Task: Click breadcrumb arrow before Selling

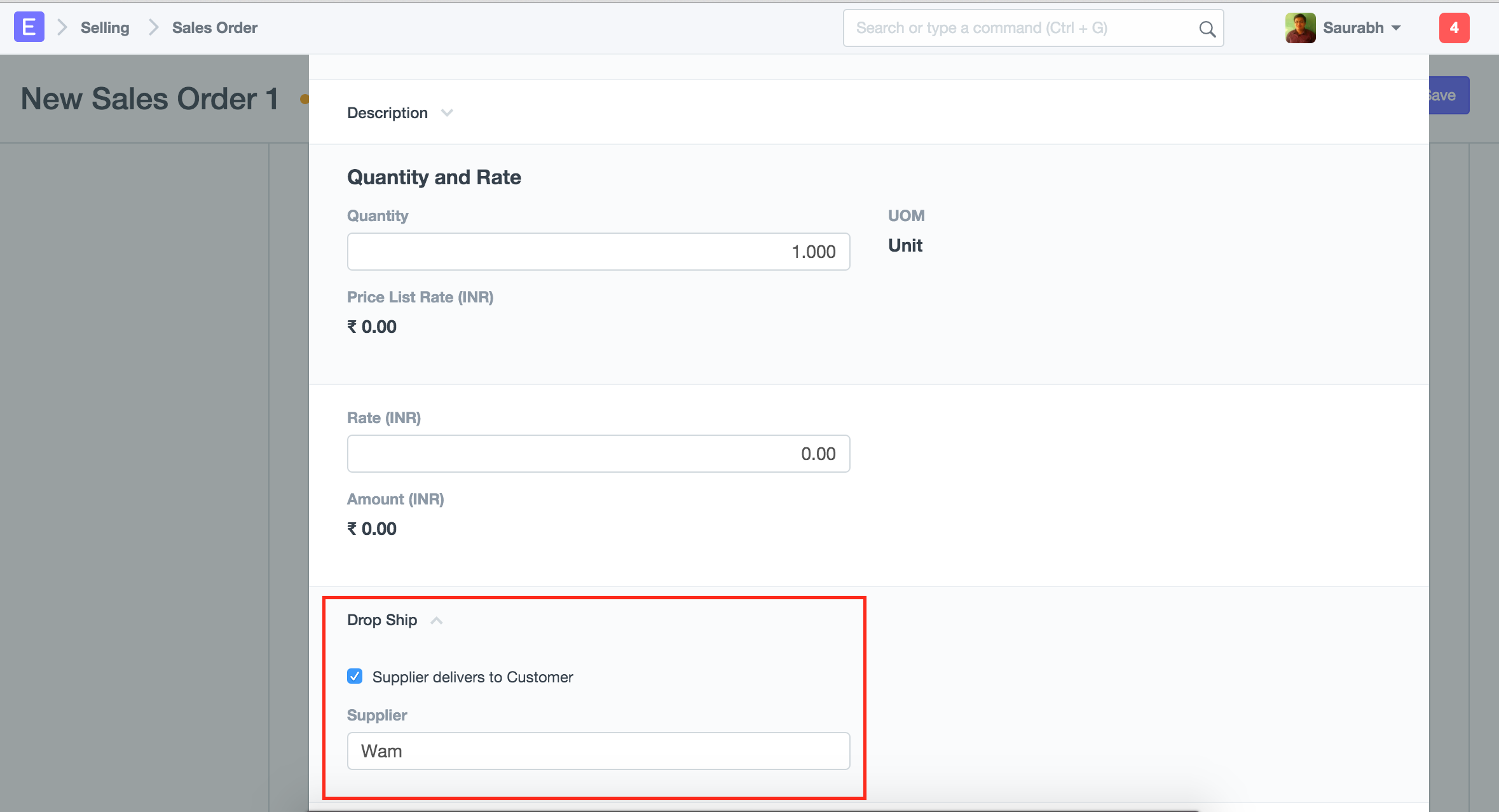Action: click(62, 27)
